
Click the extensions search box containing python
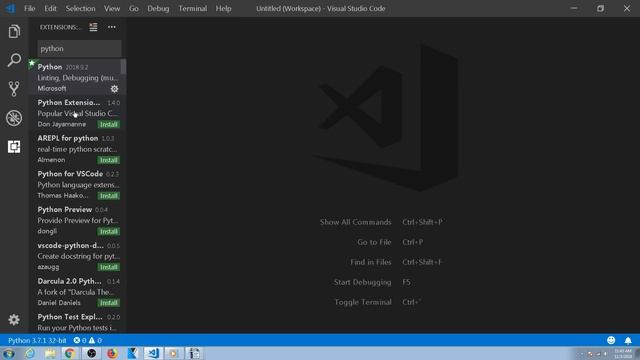(x=79, y=49)
